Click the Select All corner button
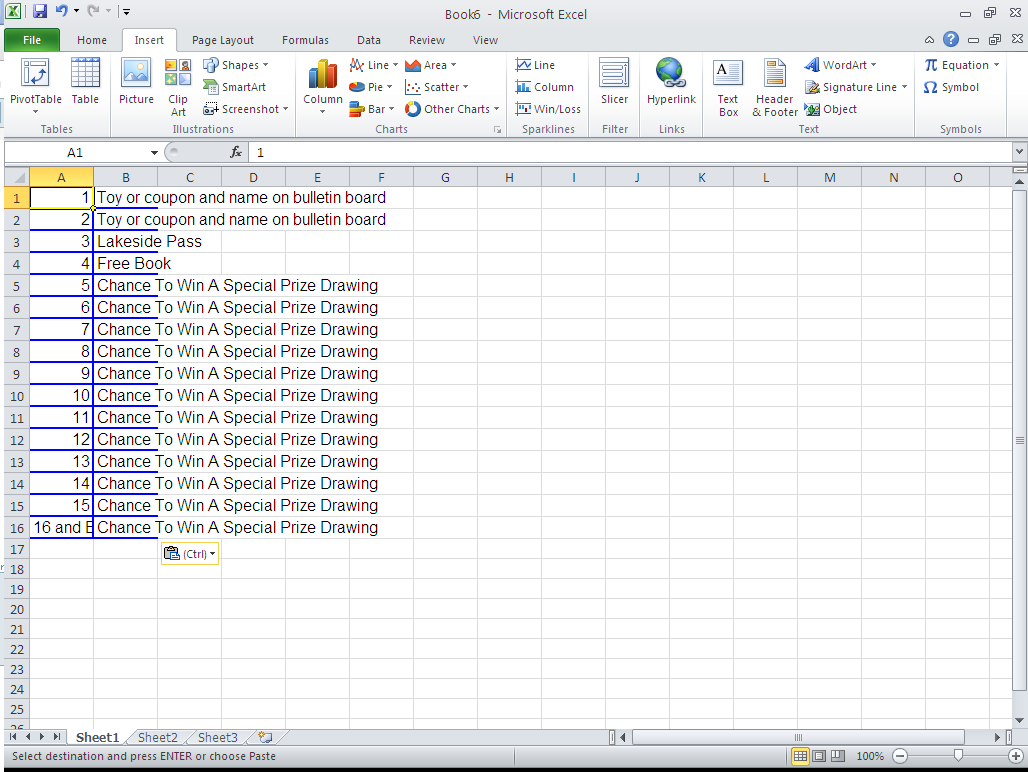Screen dimensions: 1028x772 pos(17,178)
